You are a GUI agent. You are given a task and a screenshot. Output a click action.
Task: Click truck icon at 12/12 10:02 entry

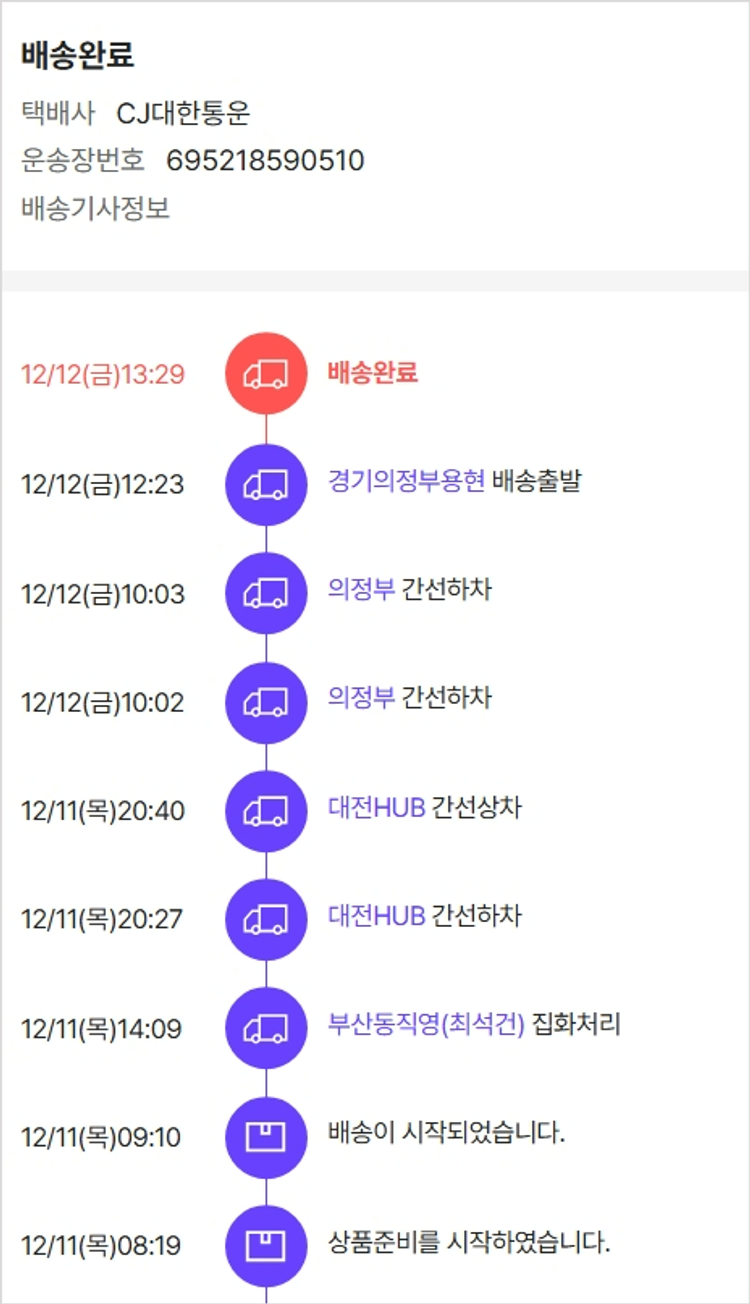pos(266,702)
